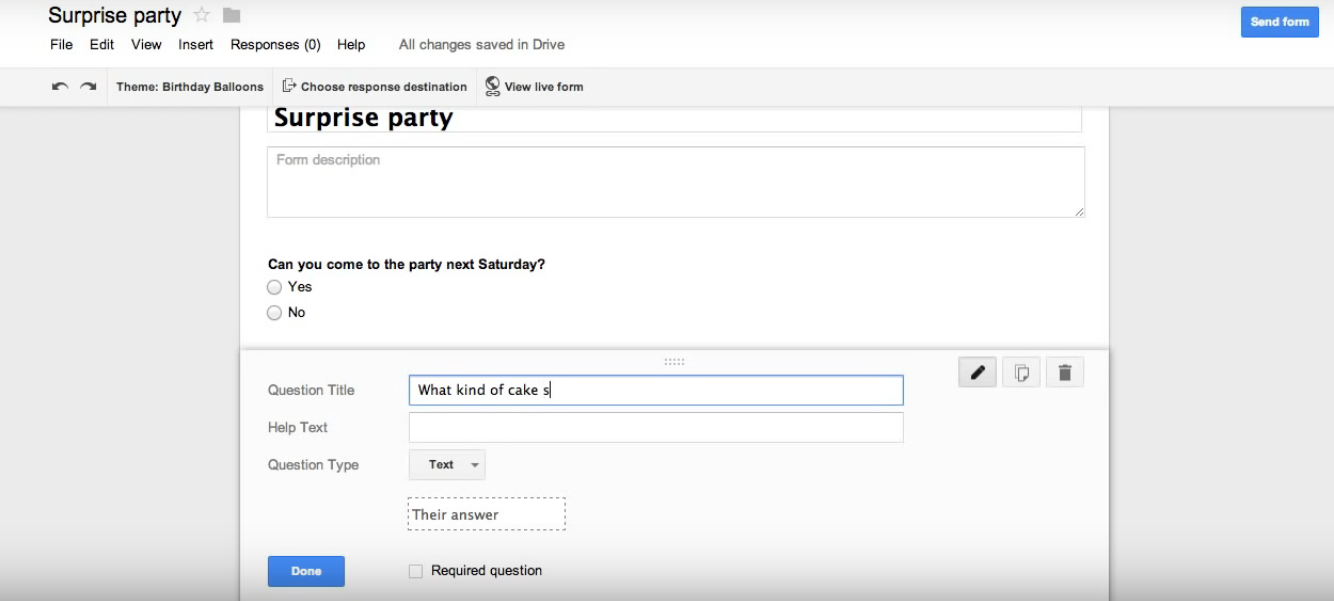Click the Send form button

1279,21
